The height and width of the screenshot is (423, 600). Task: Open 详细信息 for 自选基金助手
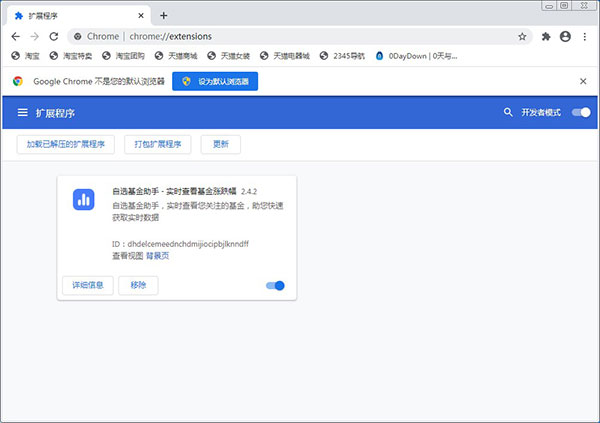click(88, 285)
